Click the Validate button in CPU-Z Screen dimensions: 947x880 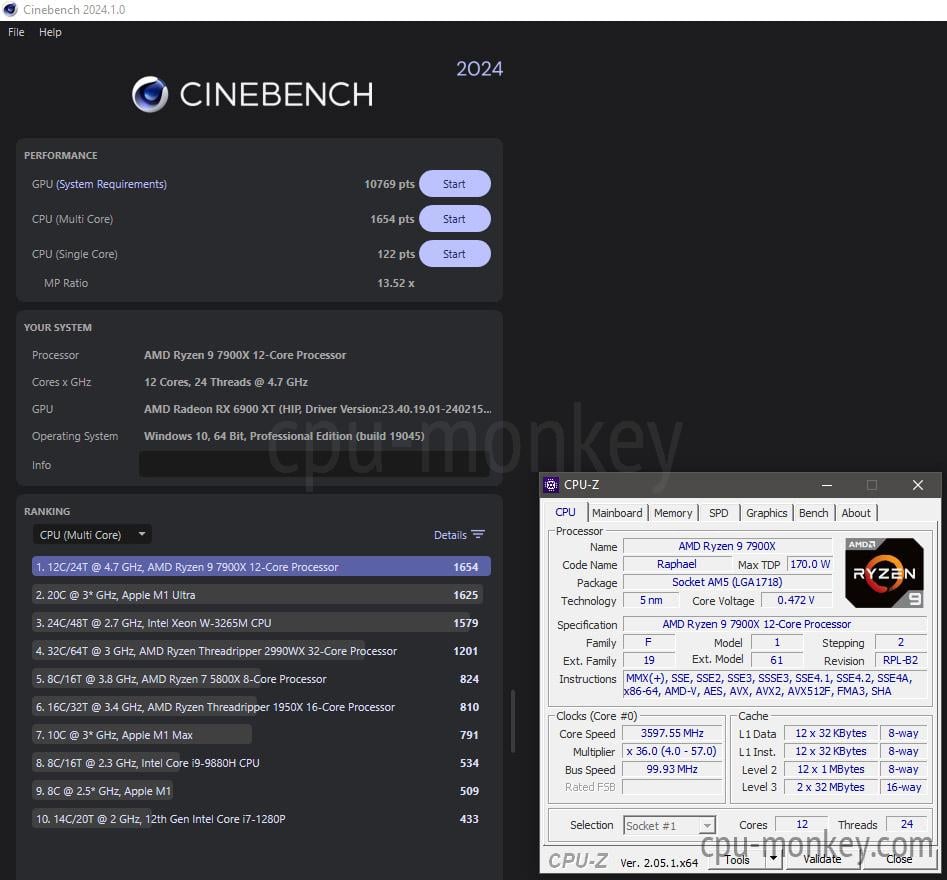click(822, 859)
